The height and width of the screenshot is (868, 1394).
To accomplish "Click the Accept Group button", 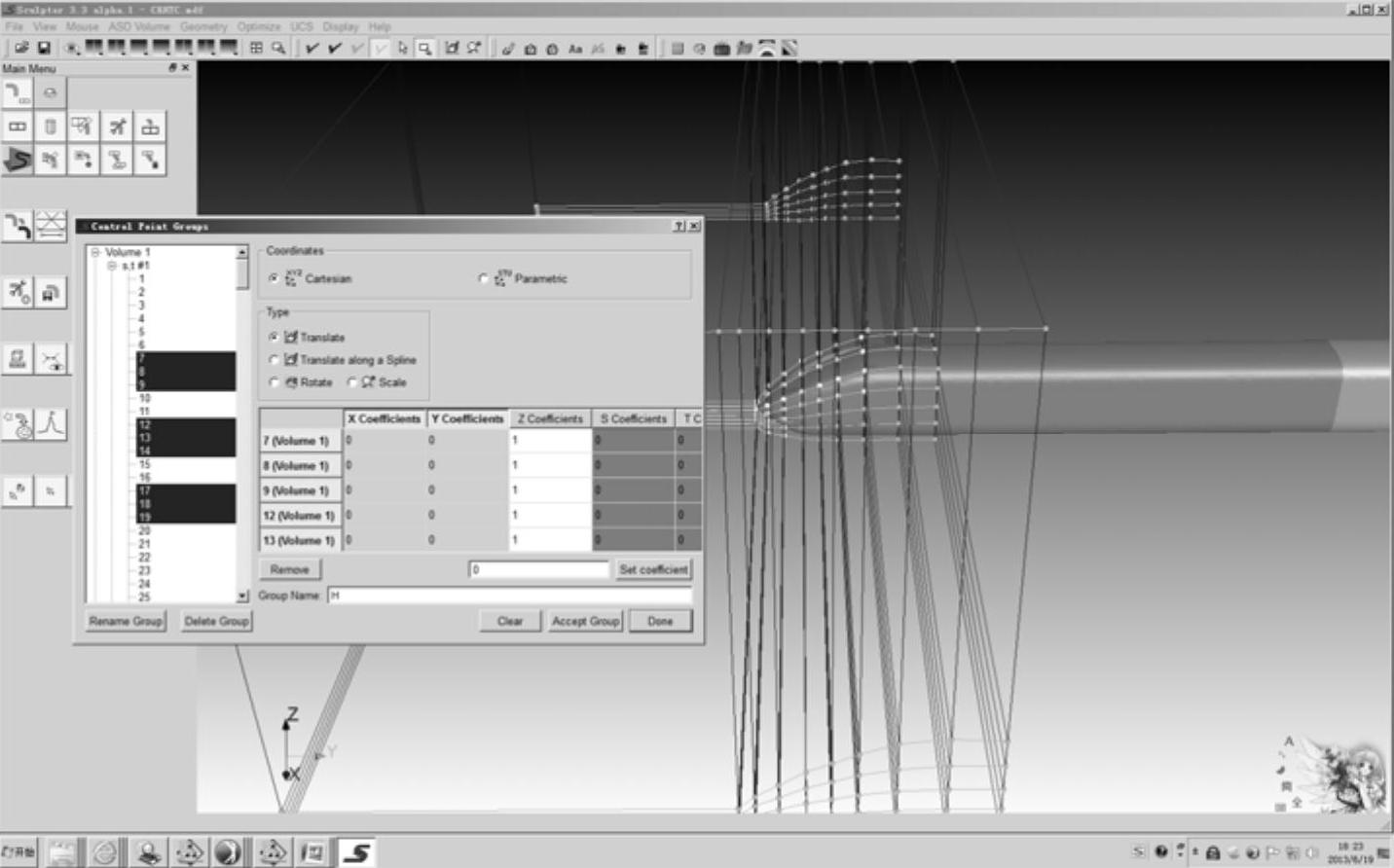I will point(585,621).
